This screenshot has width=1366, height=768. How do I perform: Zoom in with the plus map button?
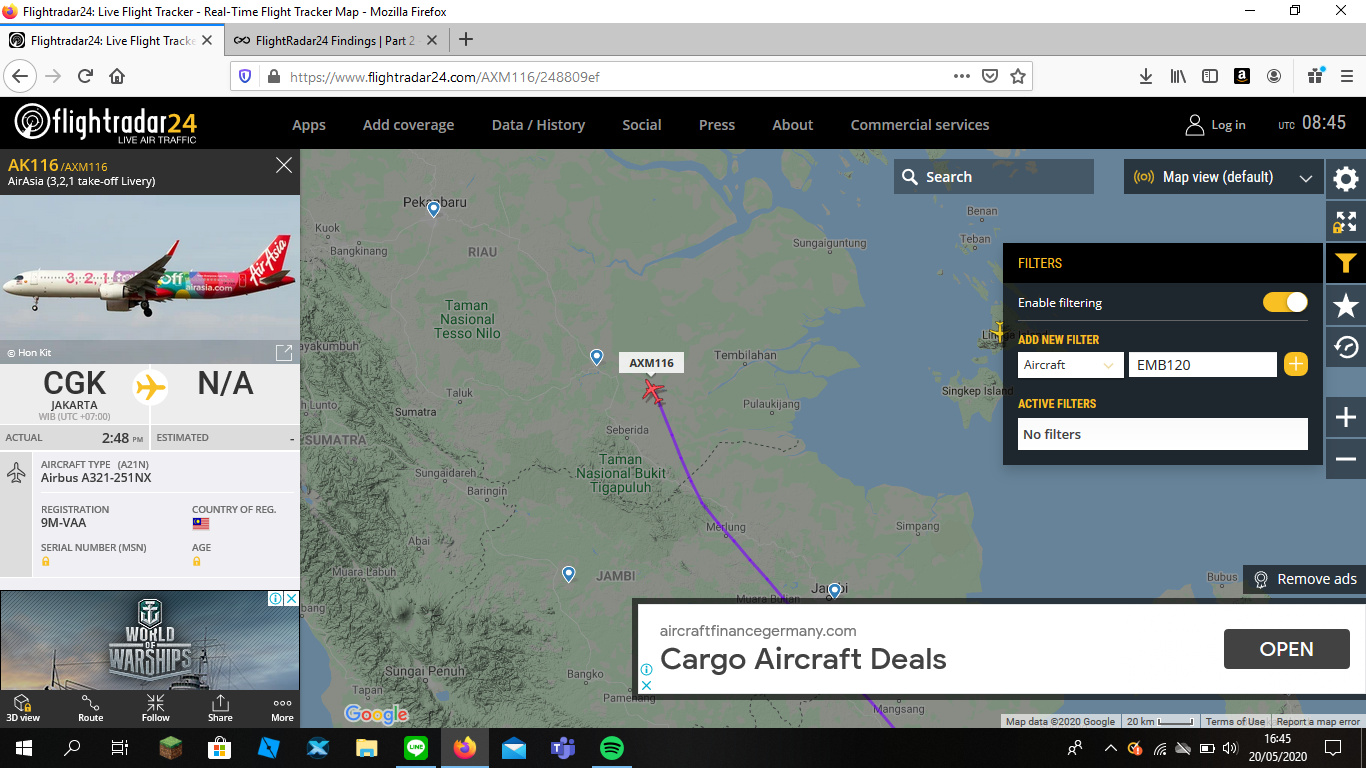1346,417
